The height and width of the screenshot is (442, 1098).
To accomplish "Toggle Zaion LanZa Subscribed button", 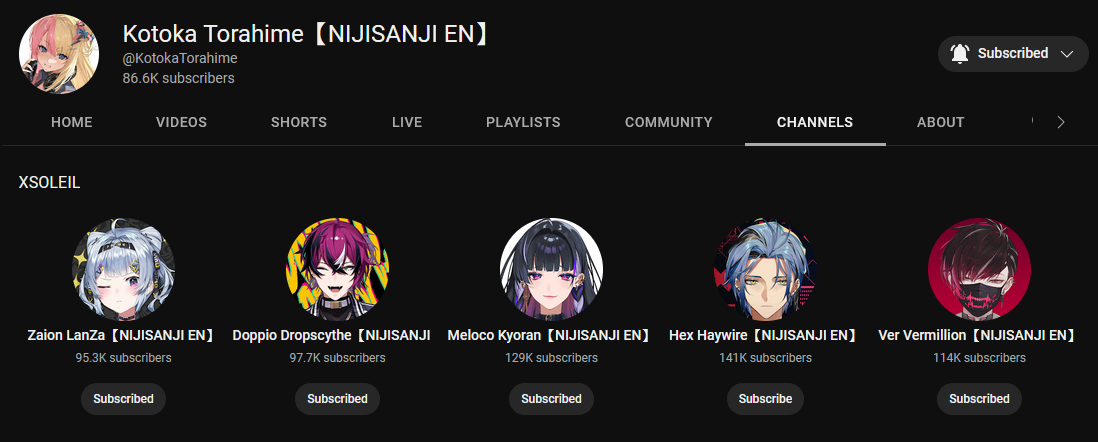I will 123,399.
